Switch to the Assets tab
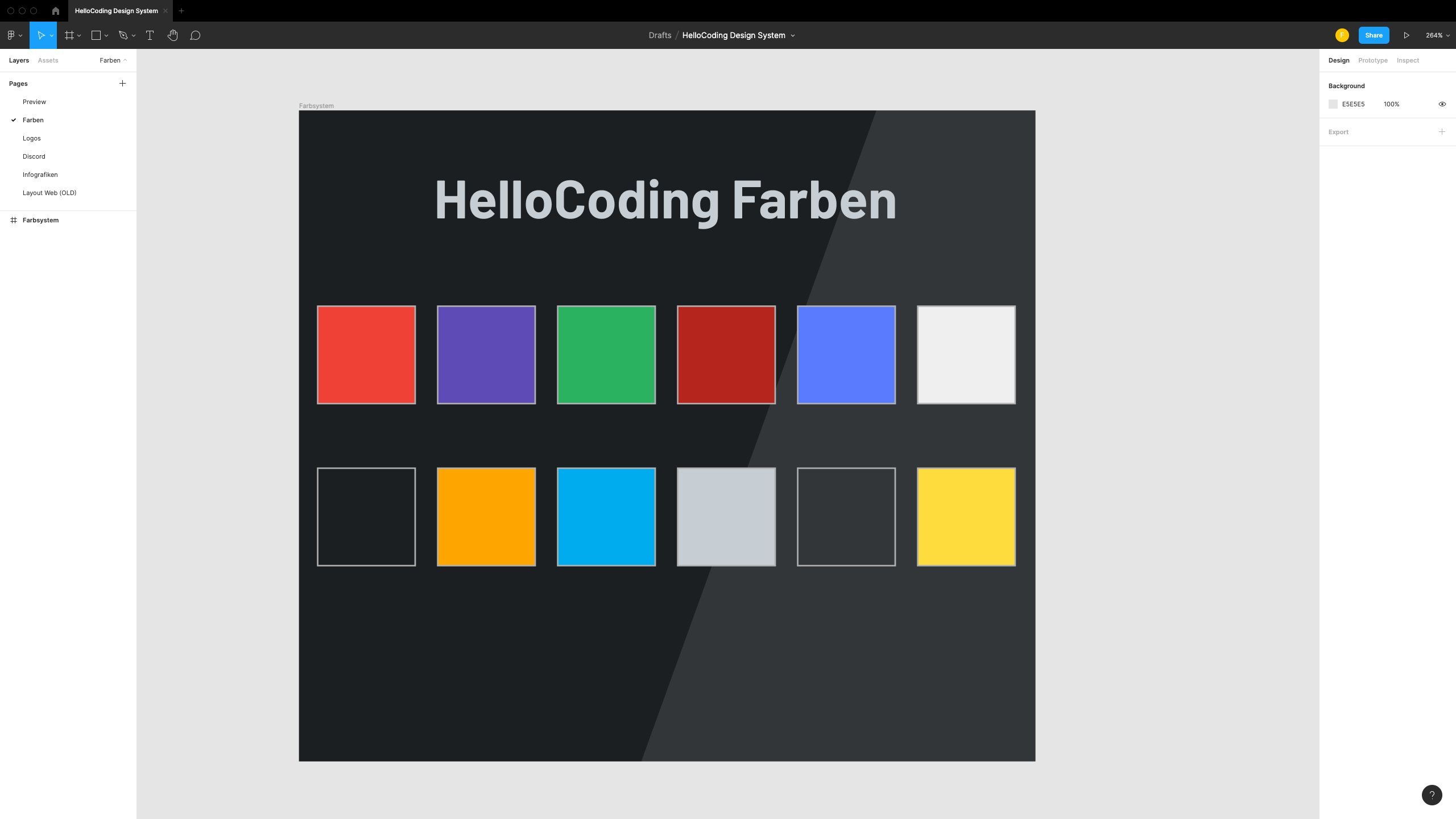Image resolution: width=1456 pixels, height=819 pixels. coord(48,60)
